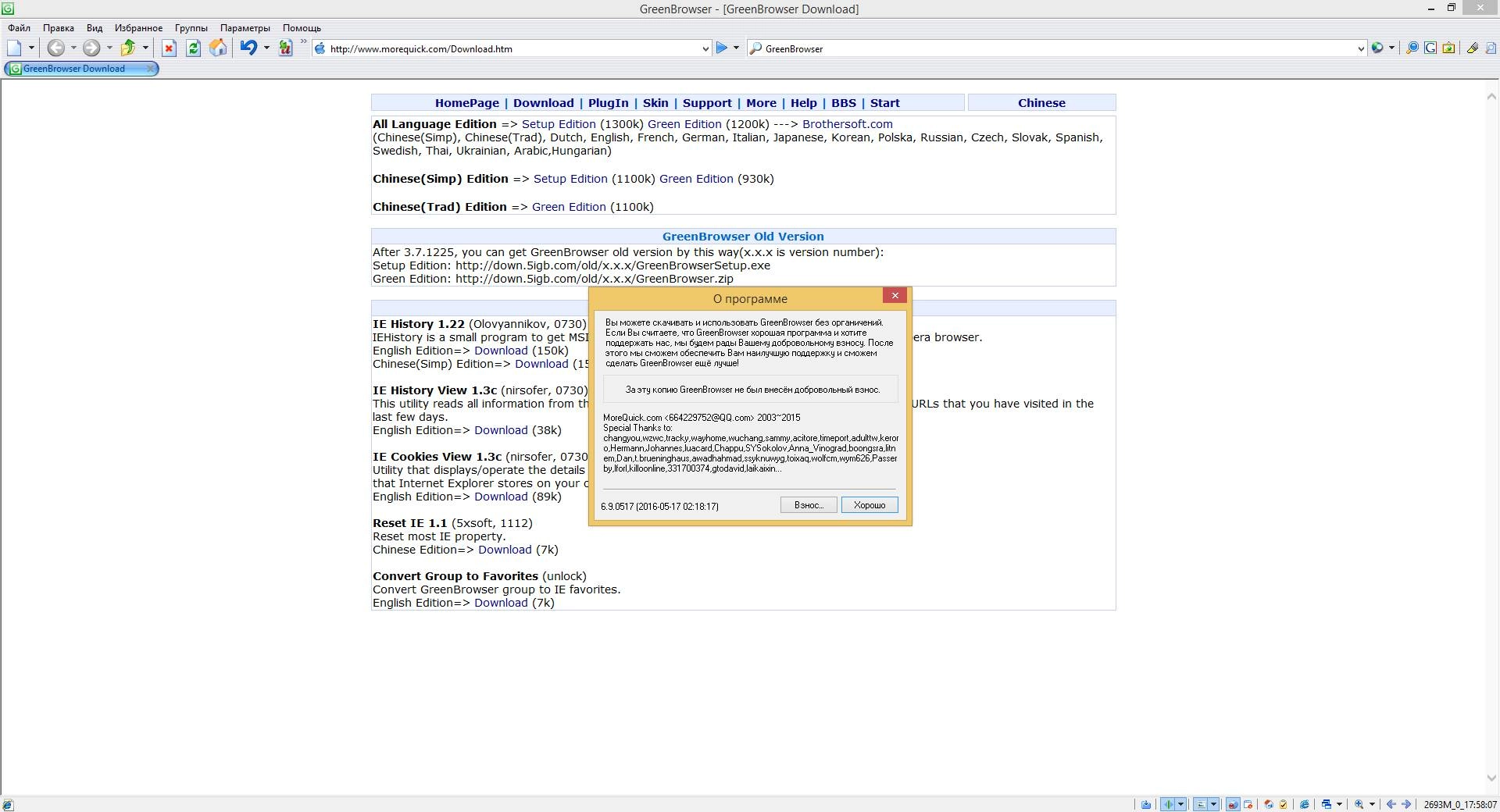Click the find in page icon

(x=1490, y=48)
